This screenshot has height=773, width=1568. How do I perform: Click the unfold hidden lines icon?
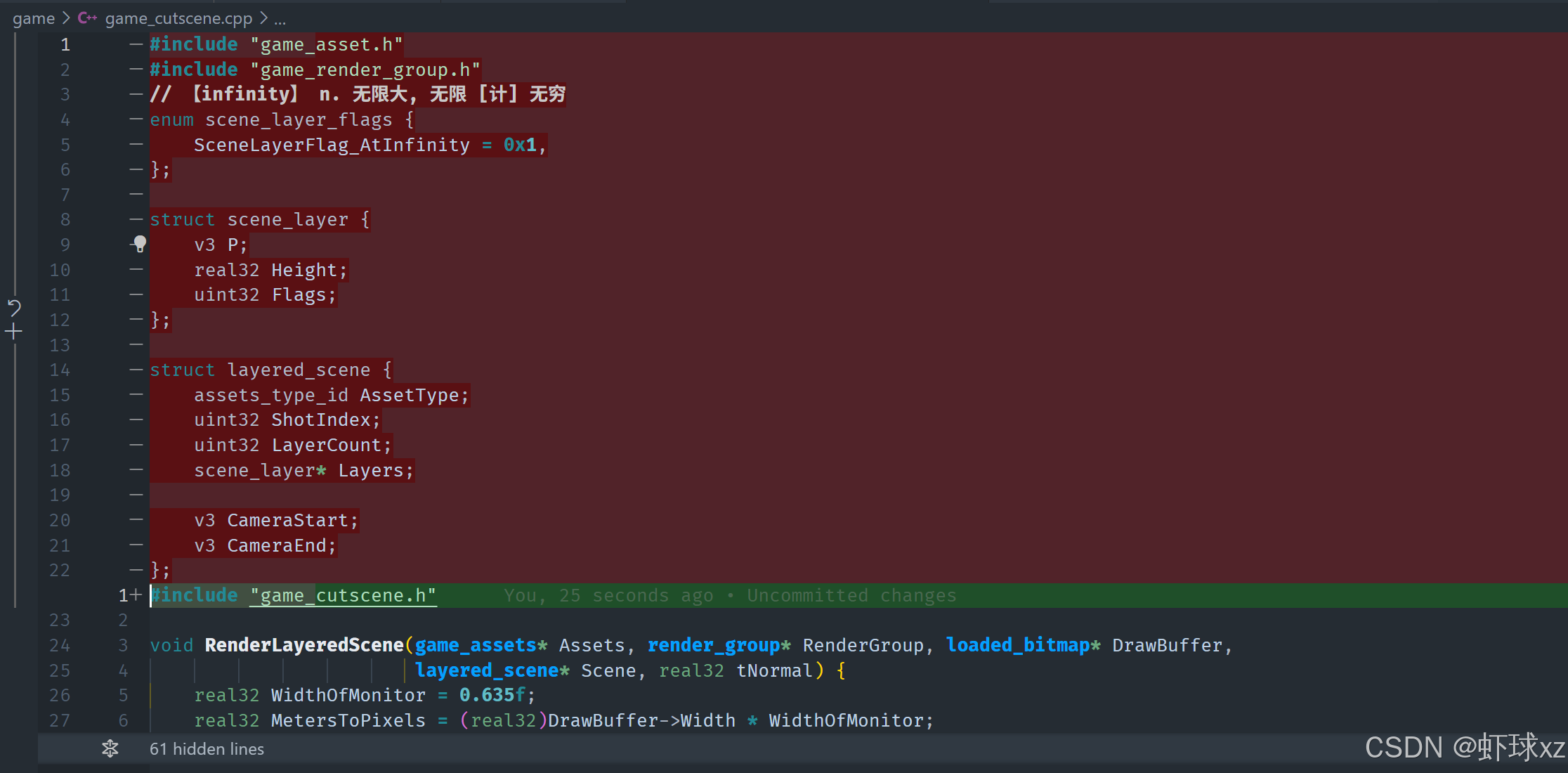click(110, 748)
